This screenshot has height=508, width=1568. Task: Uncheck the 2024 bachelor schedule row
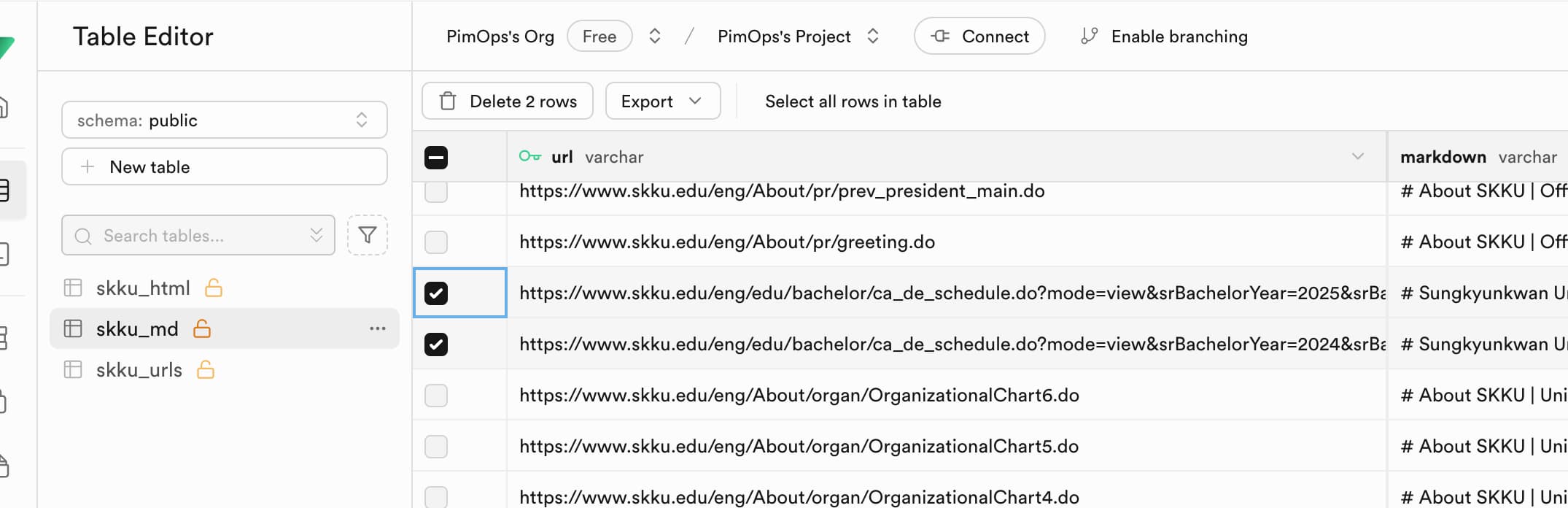pos(436,345)
